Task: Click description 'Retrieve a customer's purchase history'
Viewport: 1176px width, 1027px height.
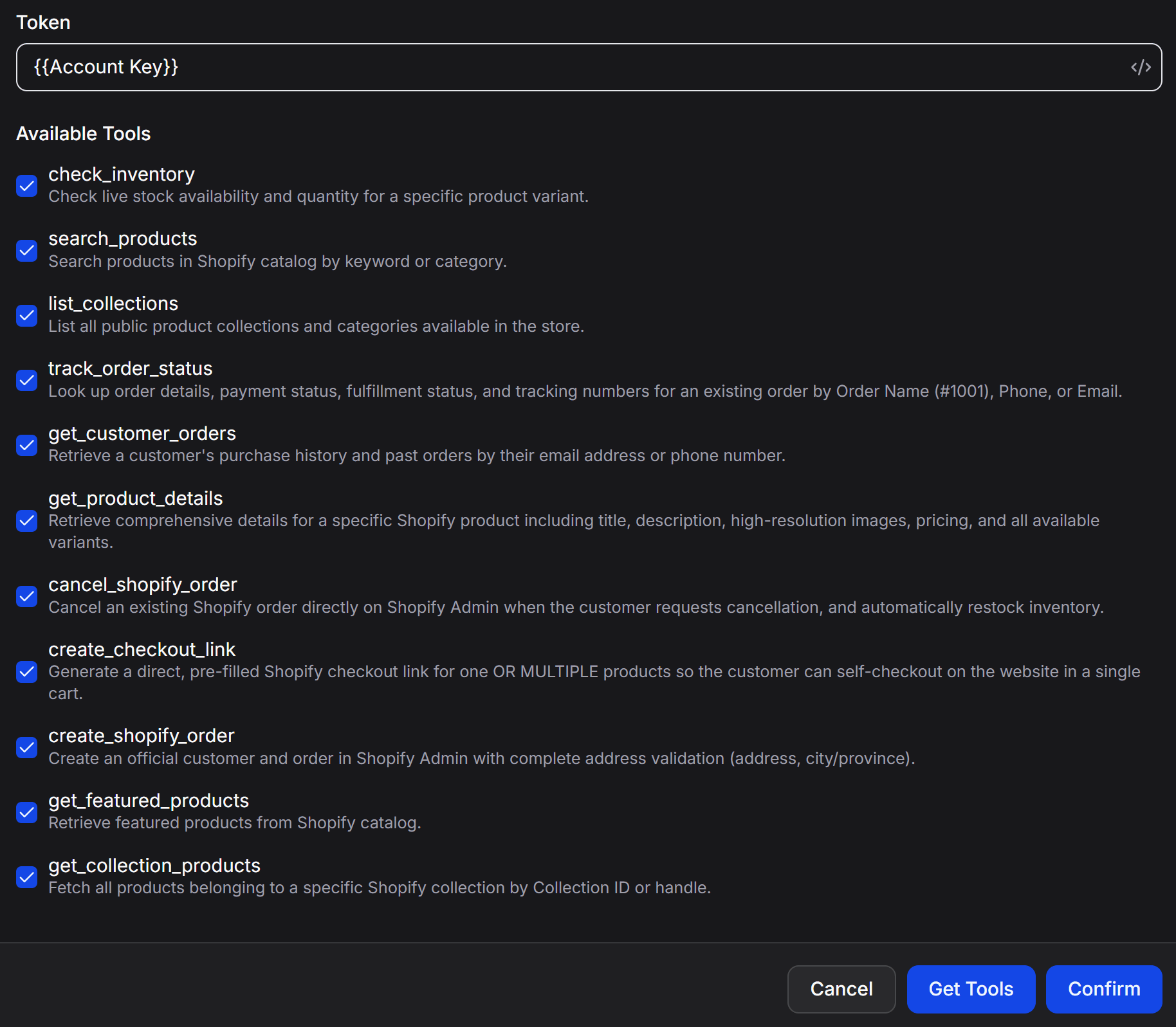Action: pyautogui.click(x=417, y=456)
